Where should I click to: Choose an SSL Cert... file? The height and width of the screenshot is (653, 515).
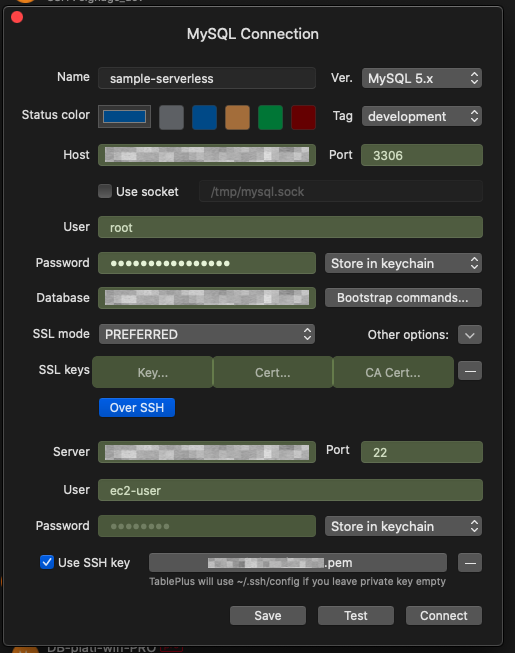tap(273, 372)
